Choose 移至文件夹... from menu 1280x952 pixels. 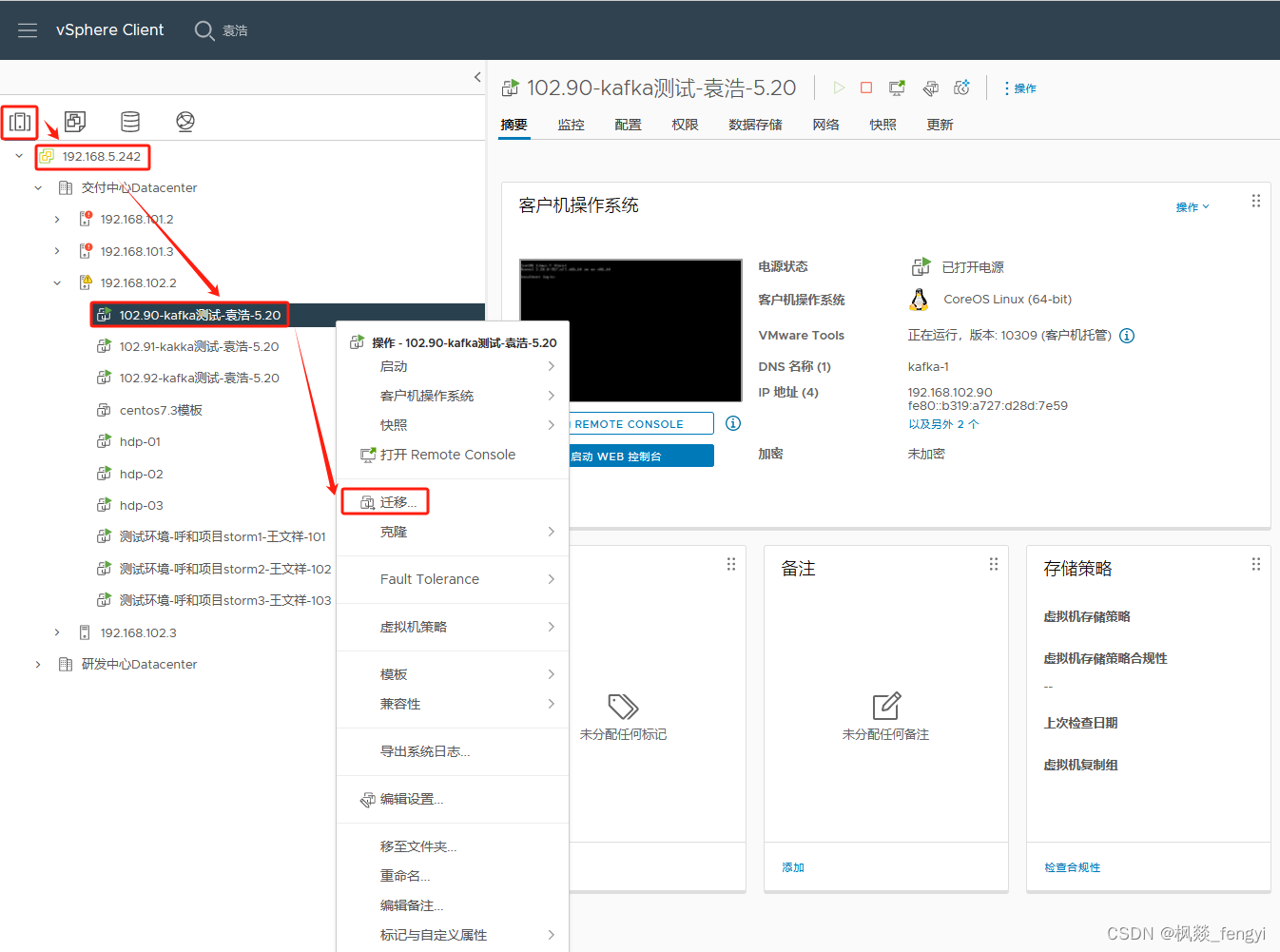tap(453, 846)
